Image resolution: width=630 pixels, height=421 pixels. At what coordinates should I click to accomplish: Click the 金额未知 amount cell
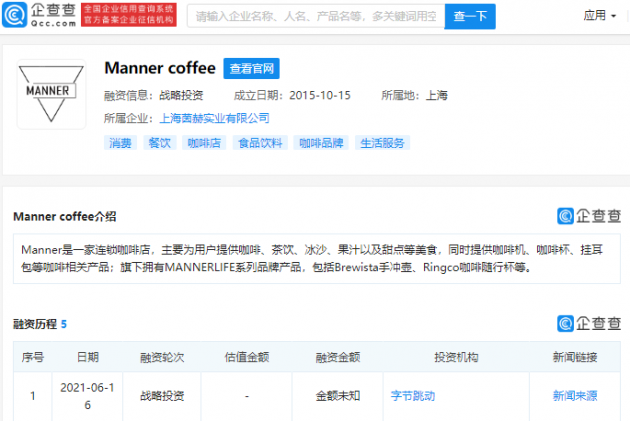point(338,396)
